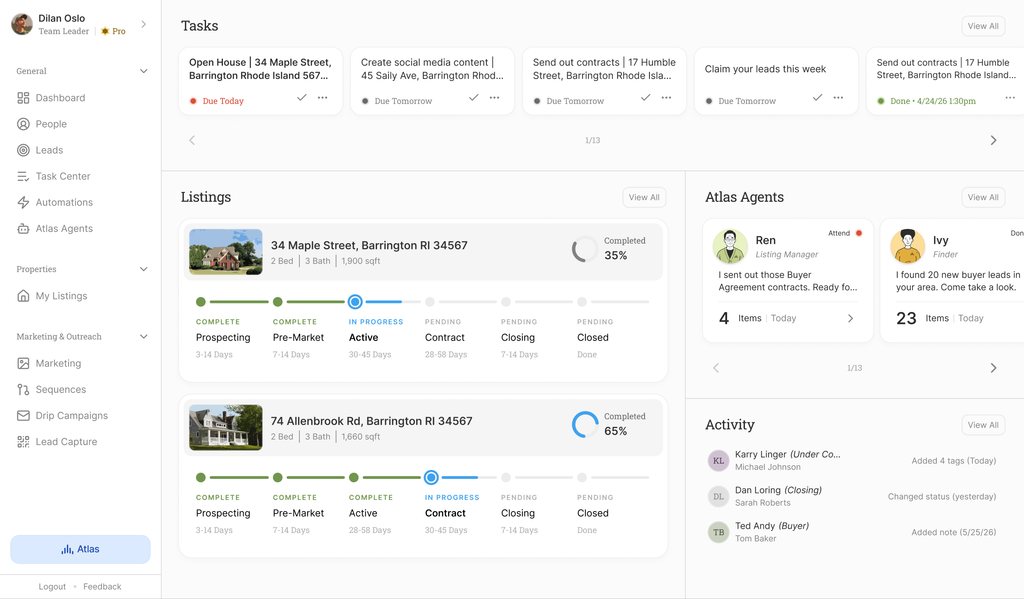Open Ted Andy activity entry
Image resolution: width=1024 pixels, height=599 pixels.
pos(852,532)
